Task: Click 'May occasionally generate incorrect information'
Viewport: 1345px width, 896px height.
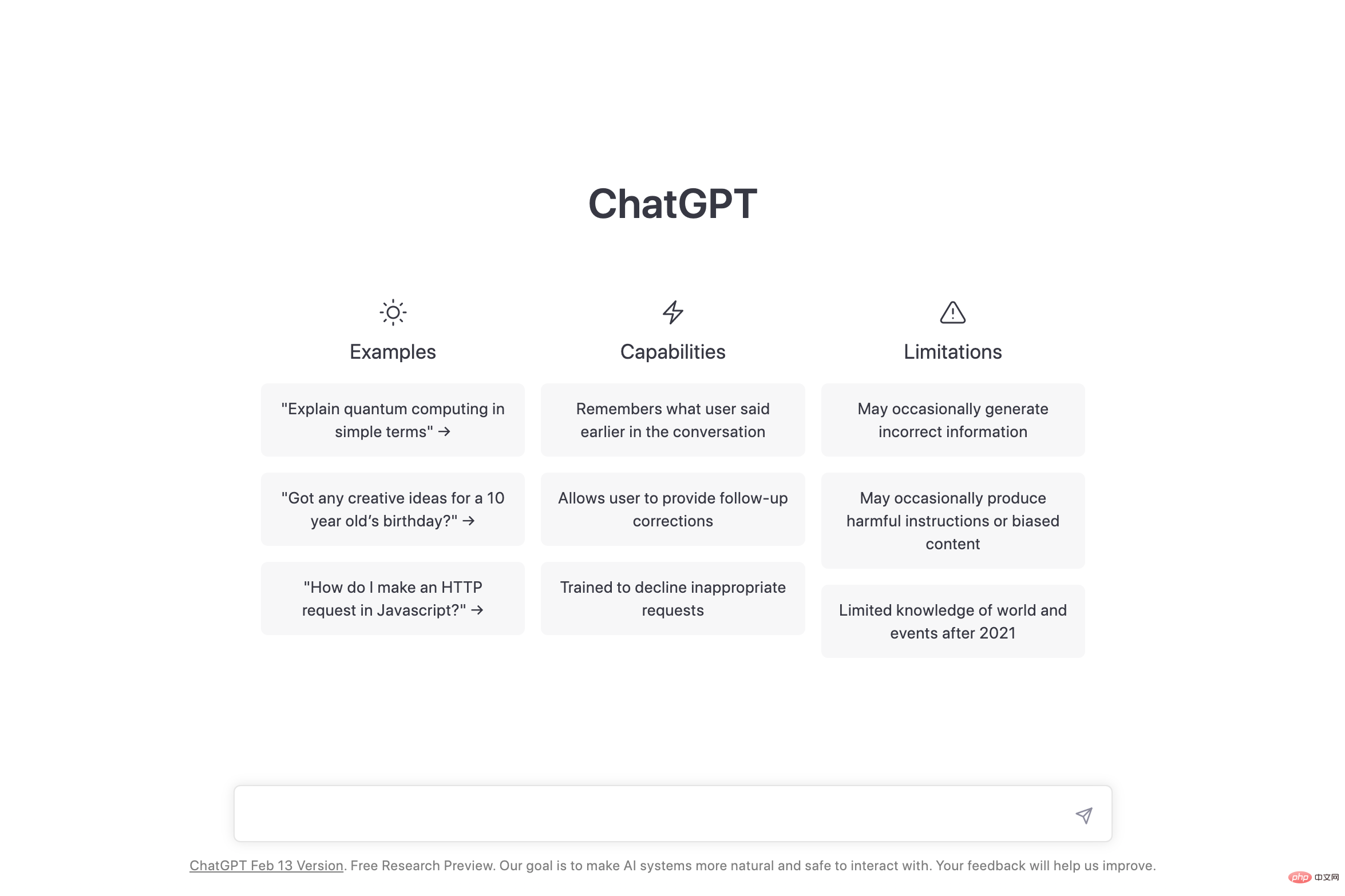Action: (953, 420)
